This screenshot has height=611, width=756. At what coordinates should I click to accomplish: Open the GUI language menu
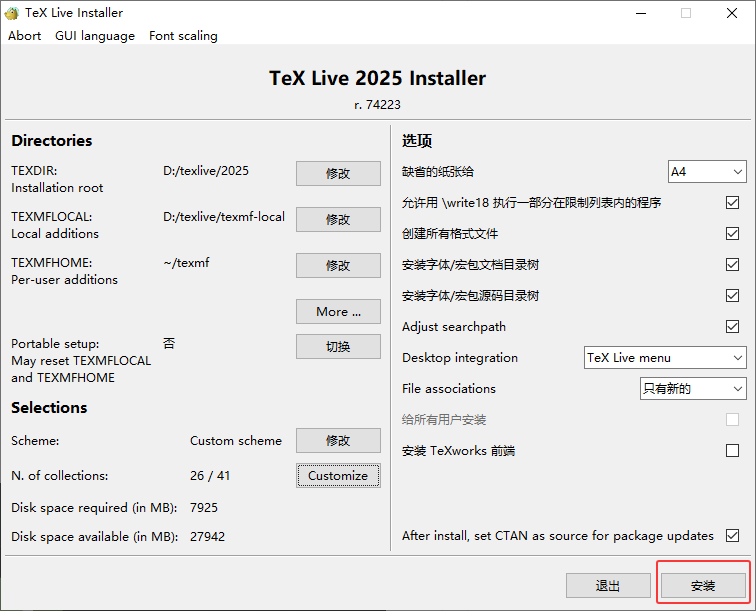click(95, 36)
